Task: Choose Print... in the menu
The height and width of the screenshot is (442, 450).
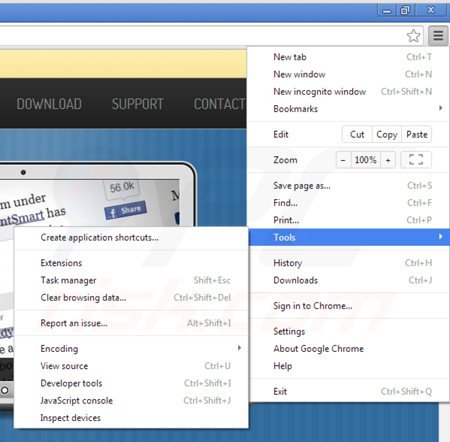Action: (349, 220)
